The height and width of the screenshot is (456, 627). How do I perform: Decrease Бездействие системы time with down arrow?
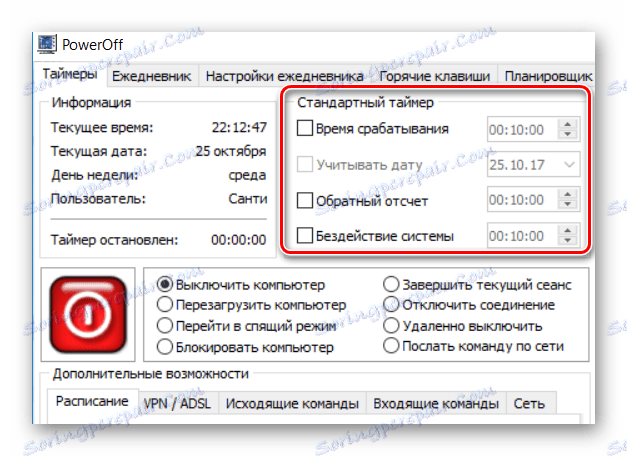567,241
